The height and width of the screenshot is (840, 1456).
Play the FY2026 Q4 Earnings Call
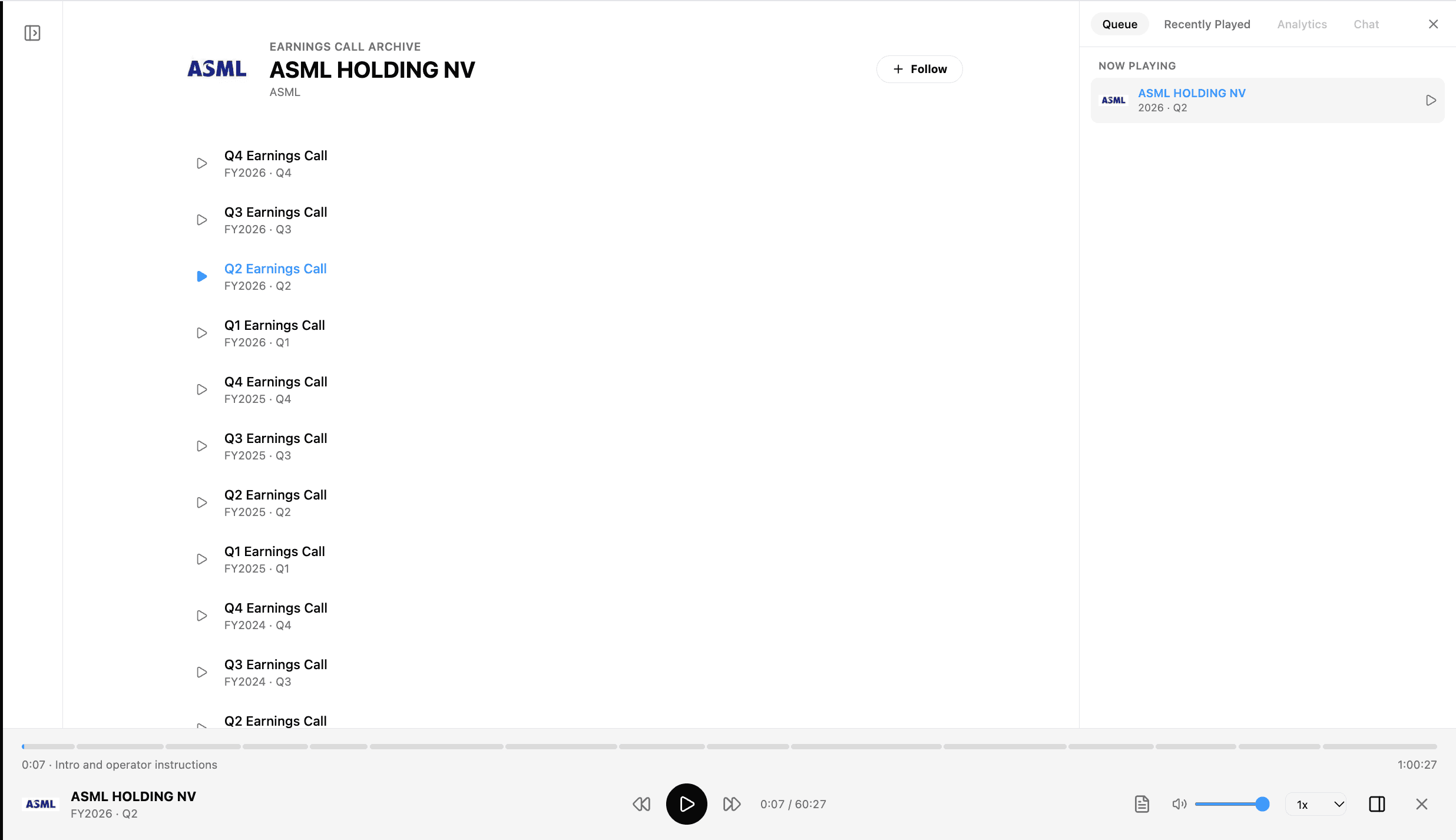point(201,163)
